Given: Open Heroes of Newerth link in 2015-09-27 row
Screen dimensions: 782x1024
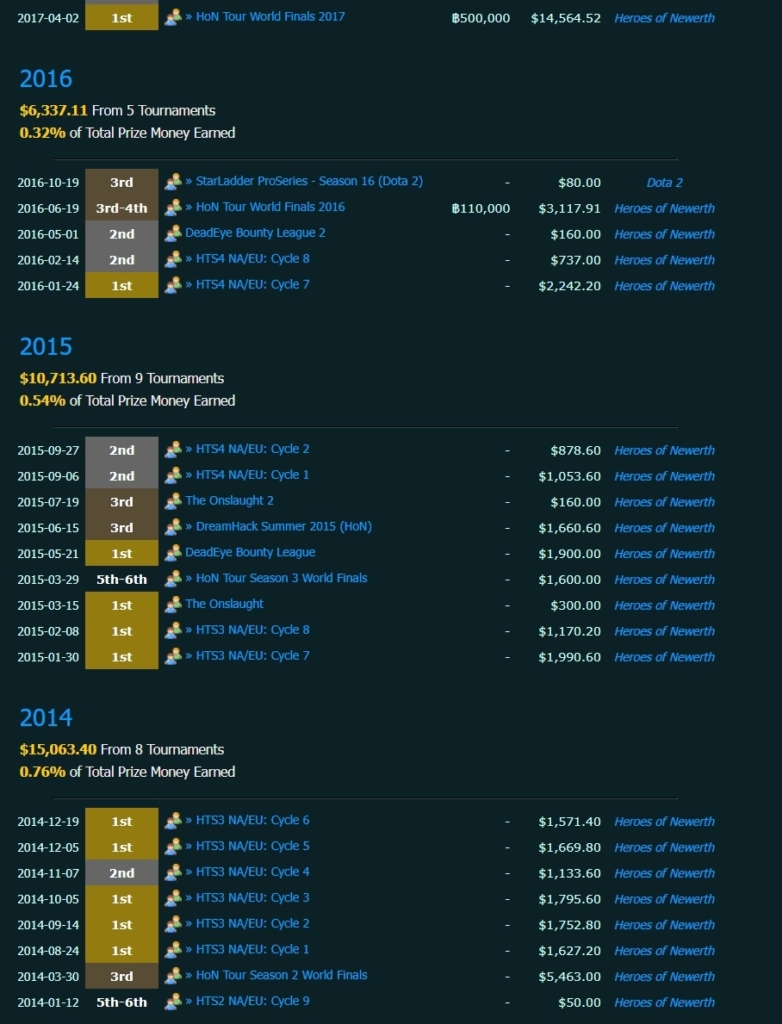Looking at the screenshot, I should pos(664,451).
